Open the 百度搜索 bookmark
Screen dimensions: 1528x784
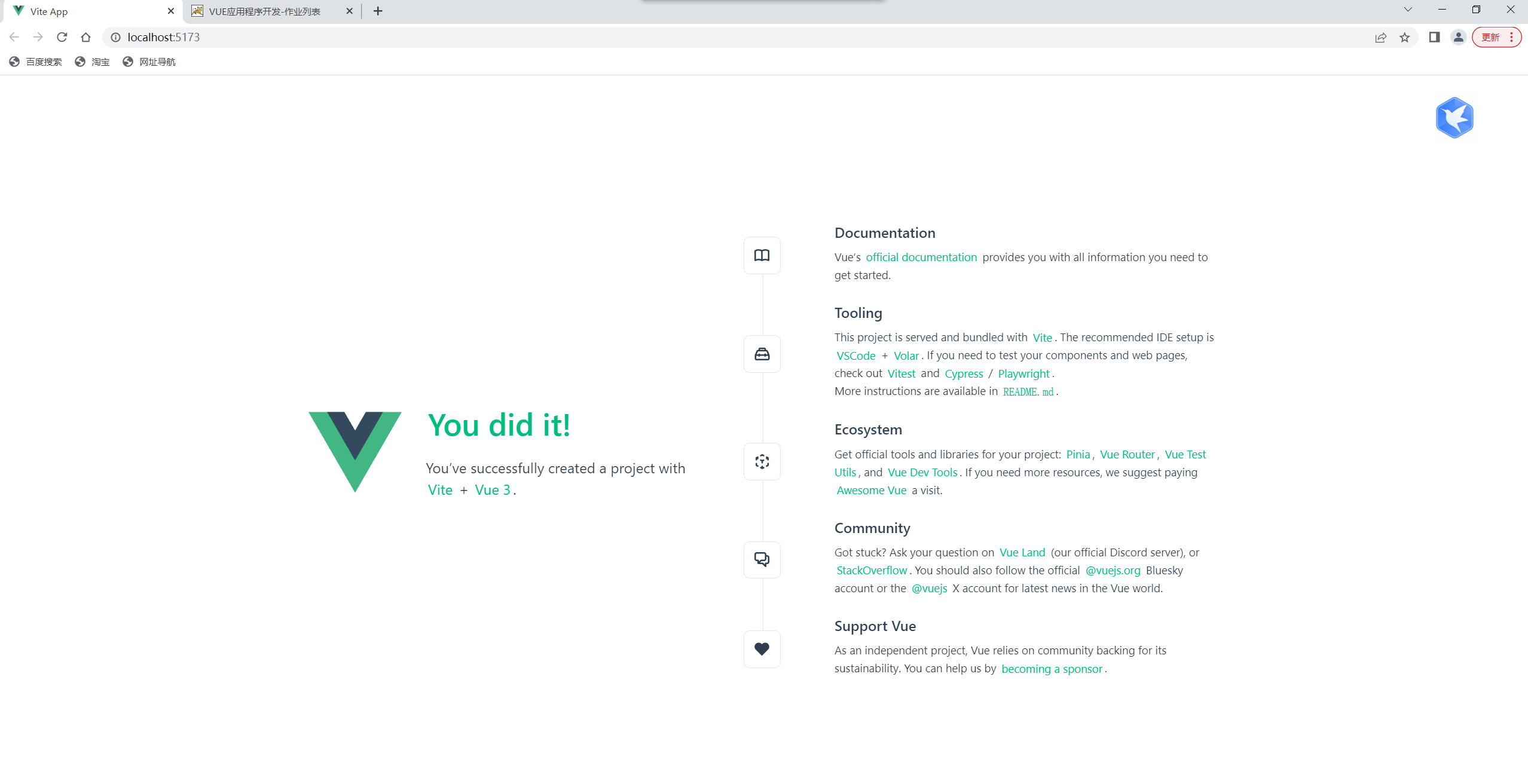click(x=36, y=62)
